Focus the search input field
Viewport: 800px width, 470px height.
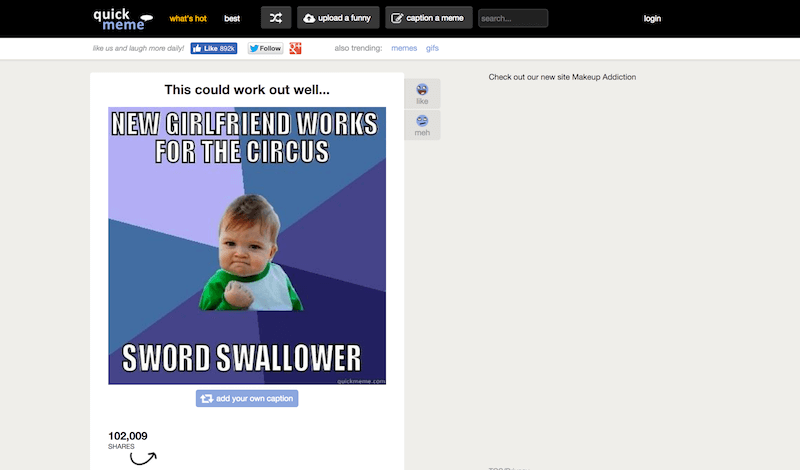click(x=513, y=18)
